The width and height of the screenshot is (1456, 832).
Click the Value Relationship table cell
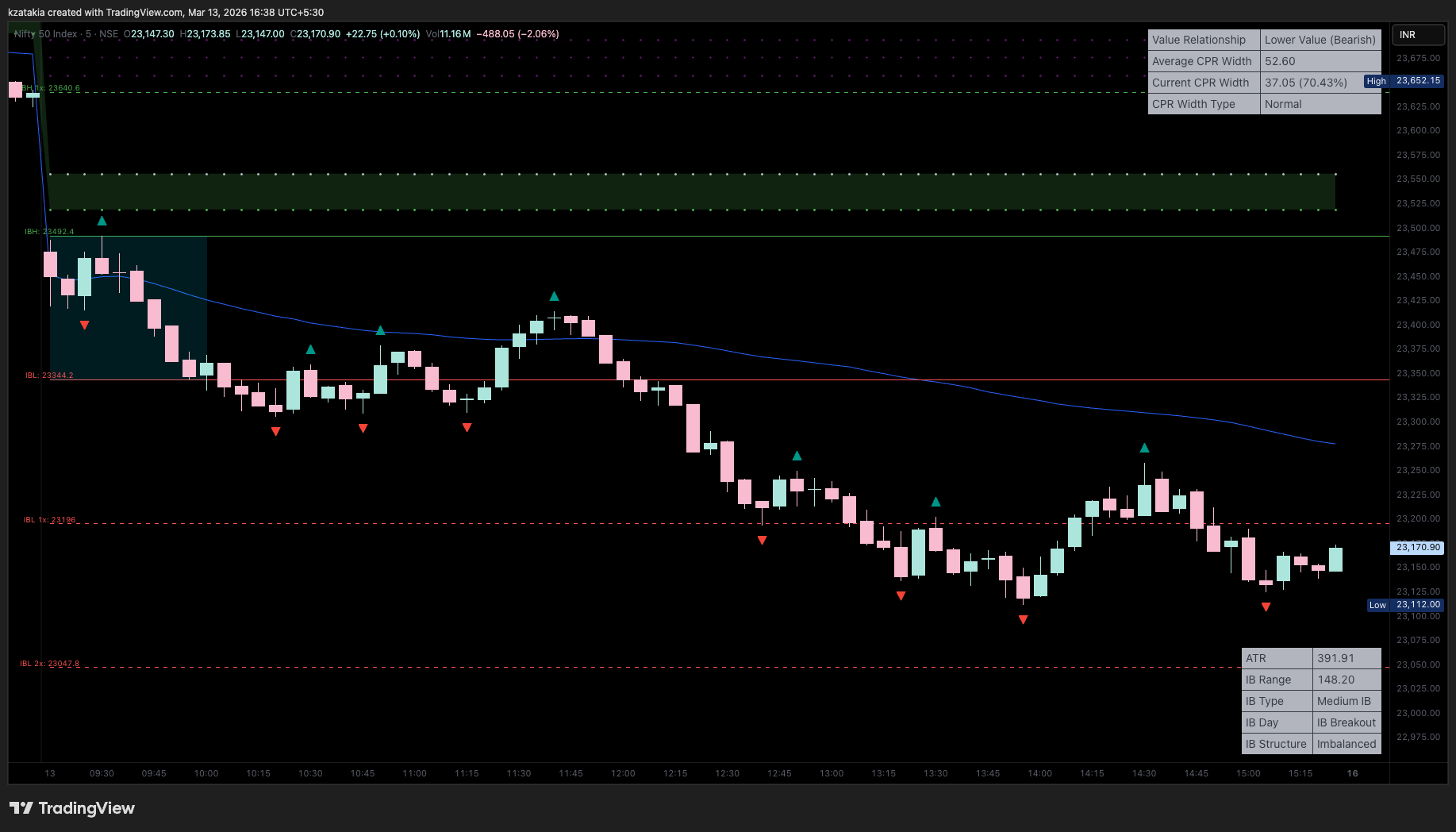1204,40
